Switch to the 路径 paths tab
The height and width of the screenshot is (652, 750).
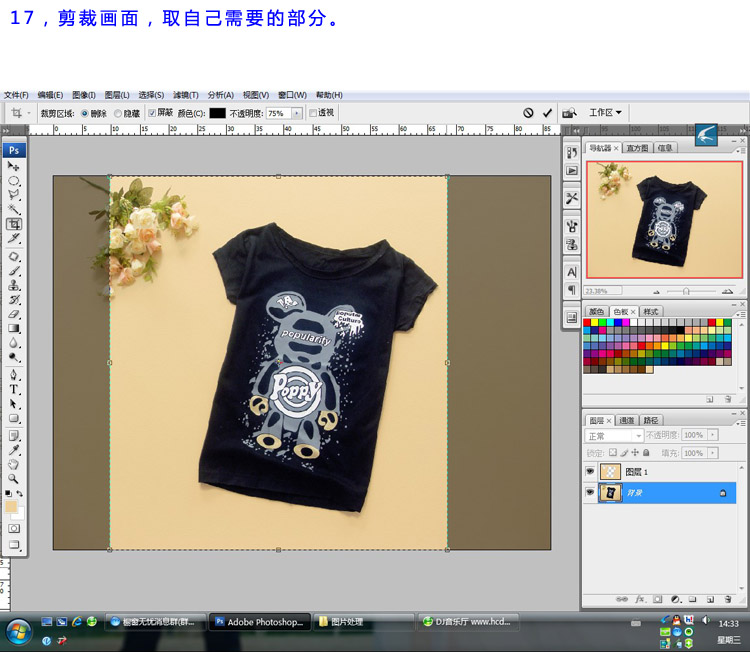coord(651,420)
